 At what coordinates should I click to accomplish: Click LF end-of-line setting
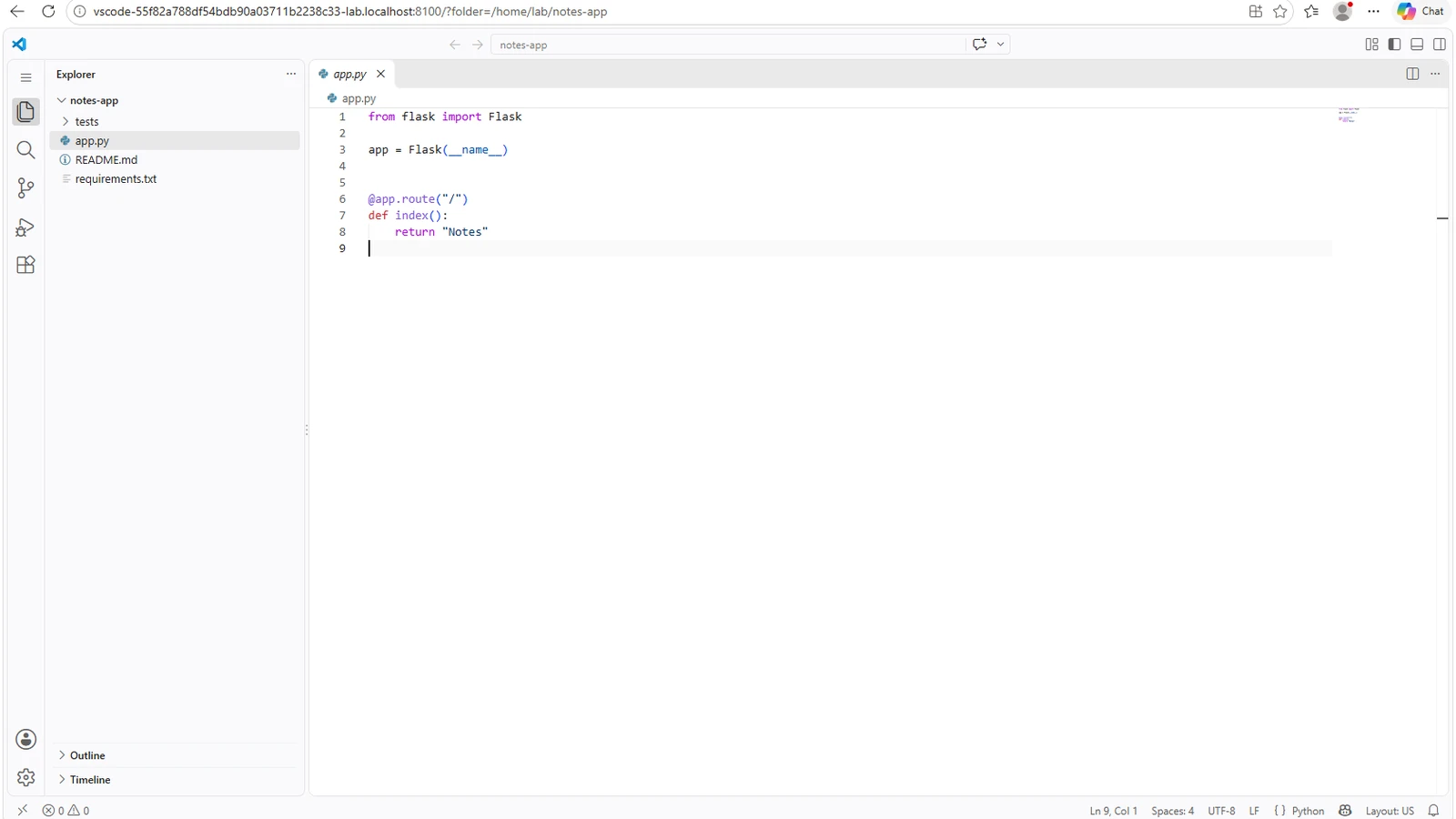coord(1254,810)
